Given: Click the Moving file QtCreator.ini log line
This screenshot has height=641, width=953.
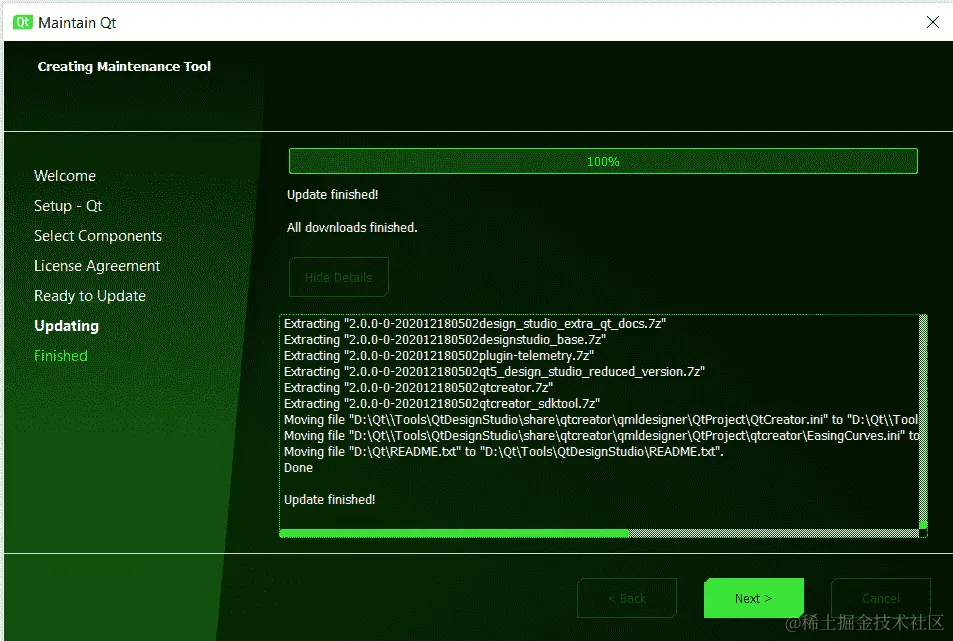Looking at the screenshot, I should click(x=601, y=419).
